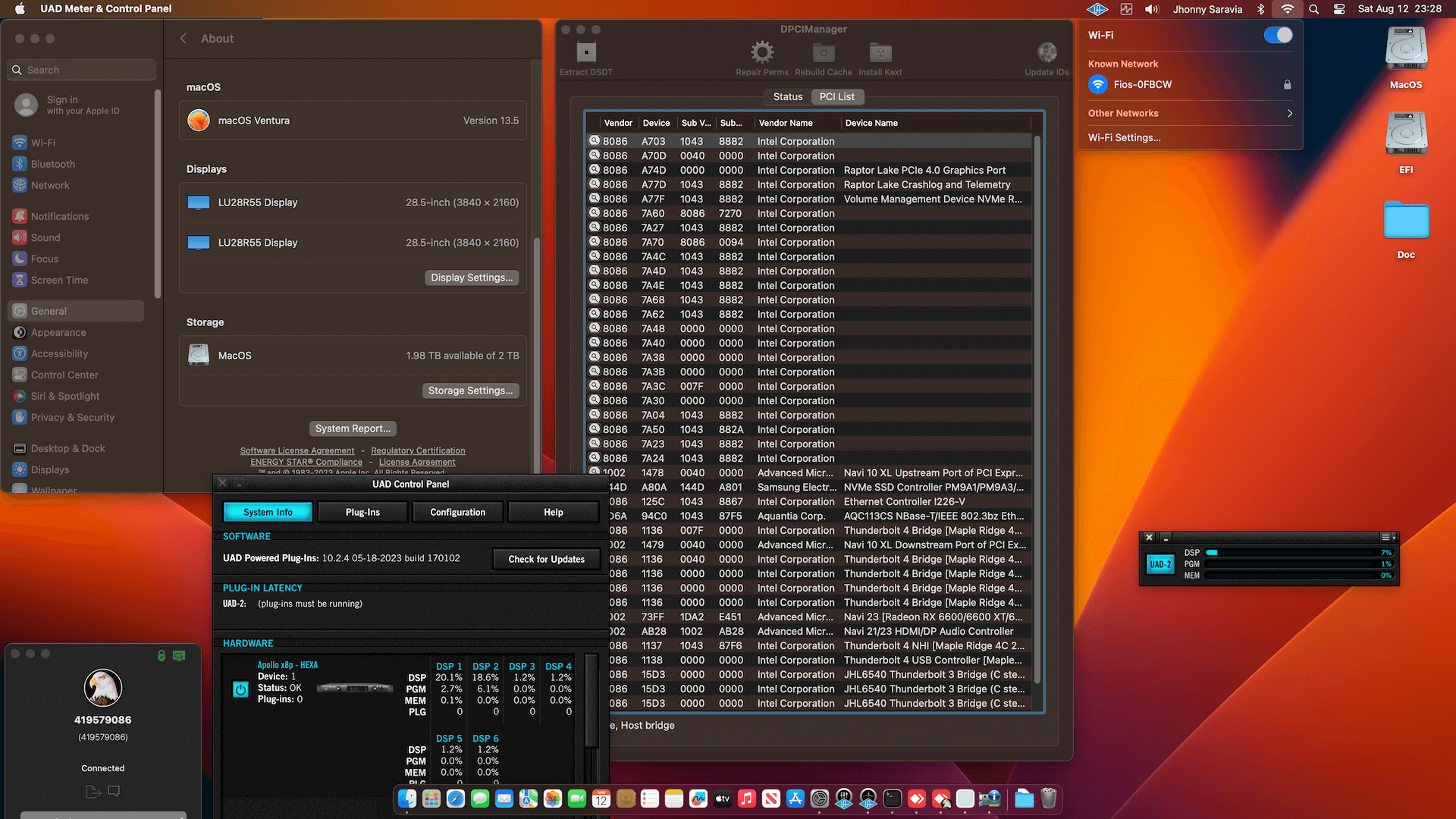Viewport: 1456px width, 819px height.
Task: Click lookup icon on the A74D row
Action: click(595, 170)
